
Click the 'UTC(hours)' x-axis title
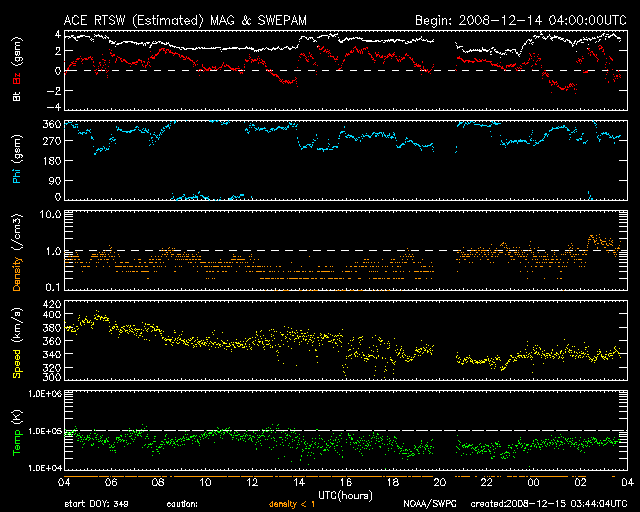(x=345, y=496)
